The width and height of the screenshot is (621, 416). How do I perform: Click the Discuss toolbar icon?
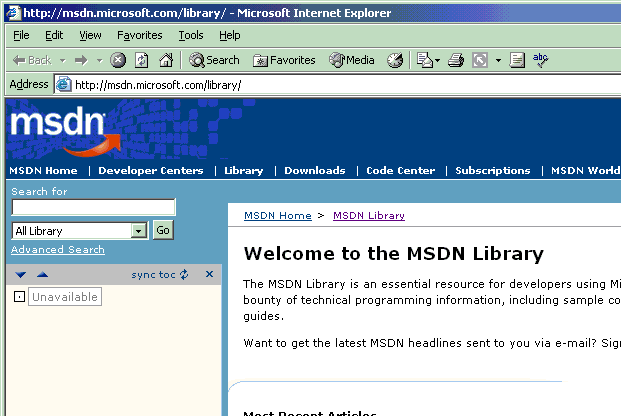click(517, 60)
